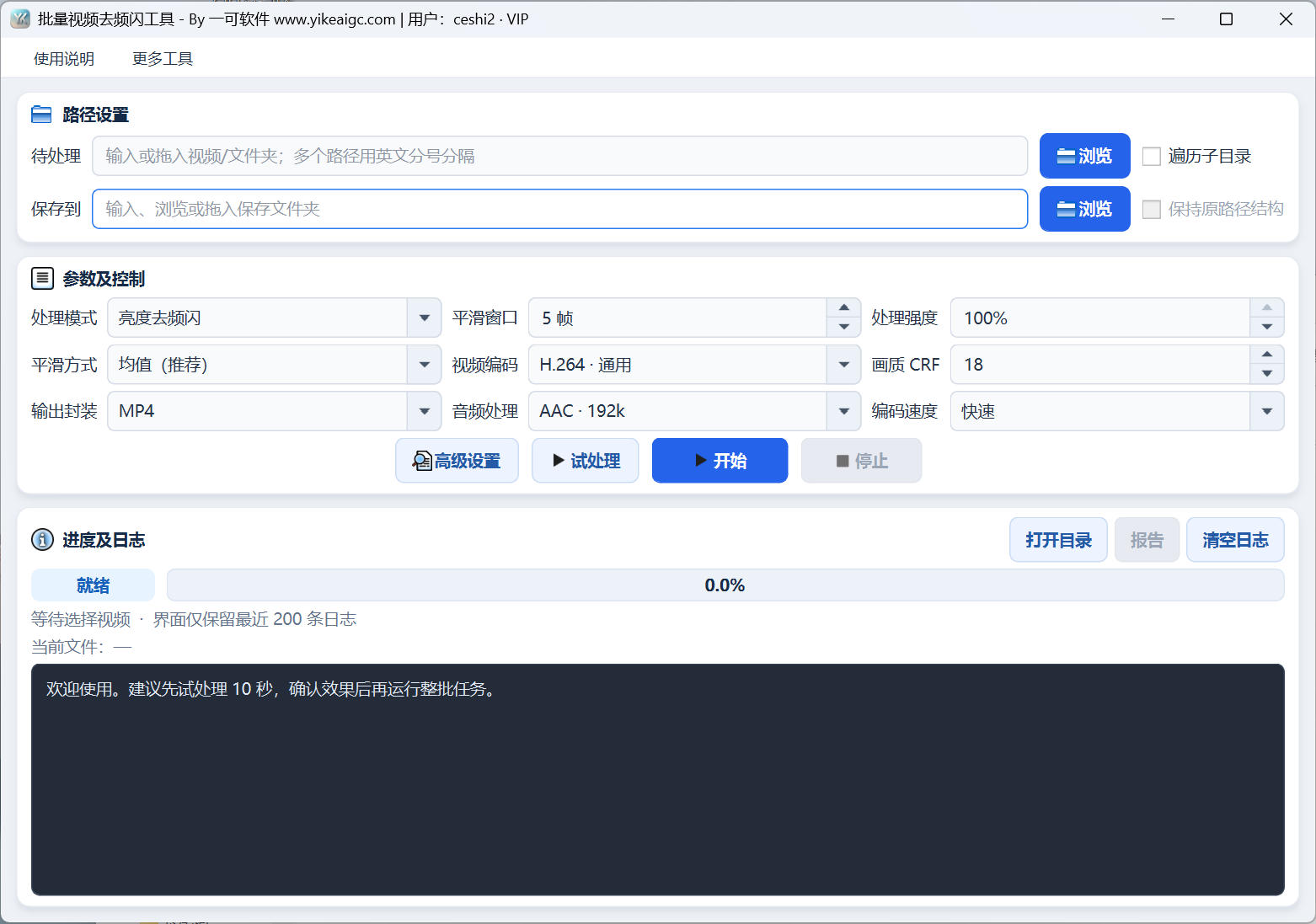This screenshot has height=924, width=1316.
Task: Focus the 待处理 path input field
Action: click(x=559, y=156)
